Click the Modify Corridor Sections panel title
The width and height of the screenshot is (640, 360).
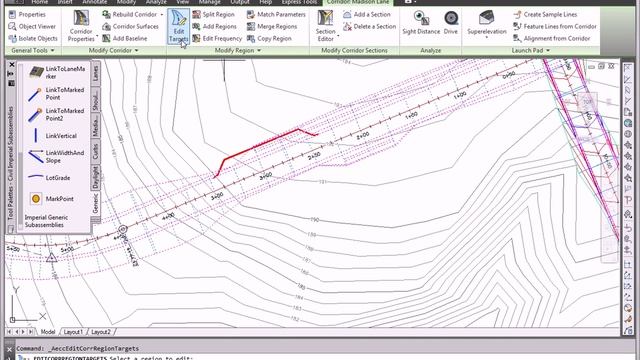[354, 50]
